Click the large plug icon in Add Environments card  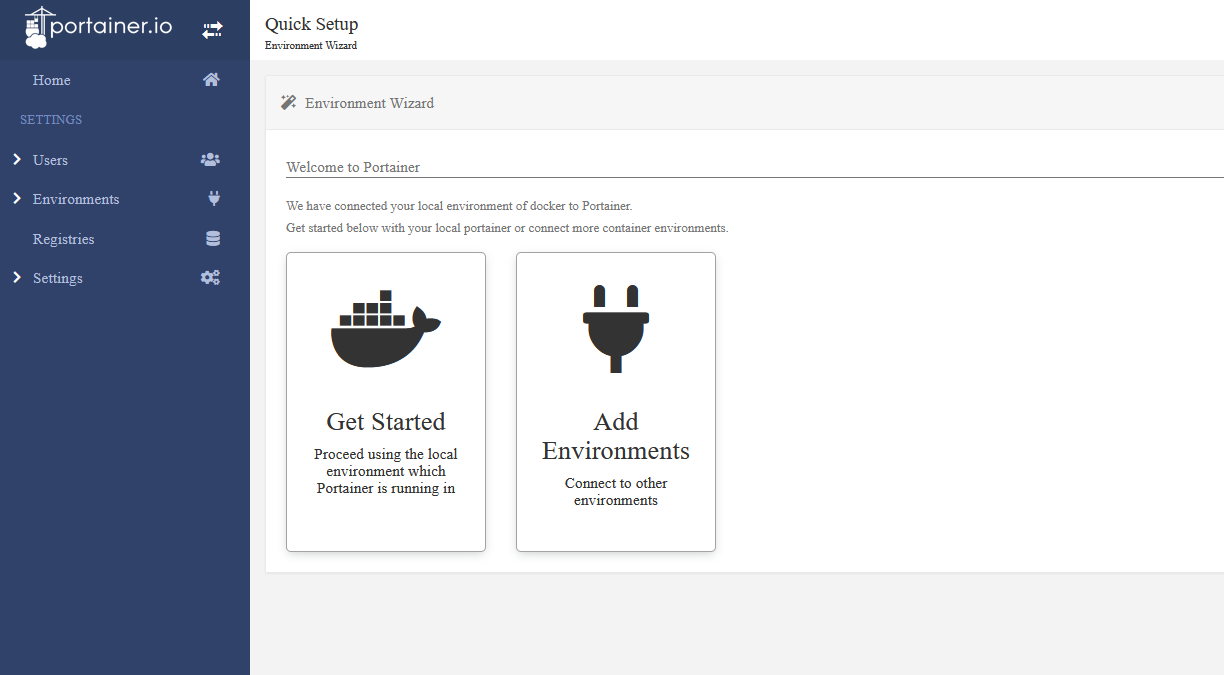[616, 329]
